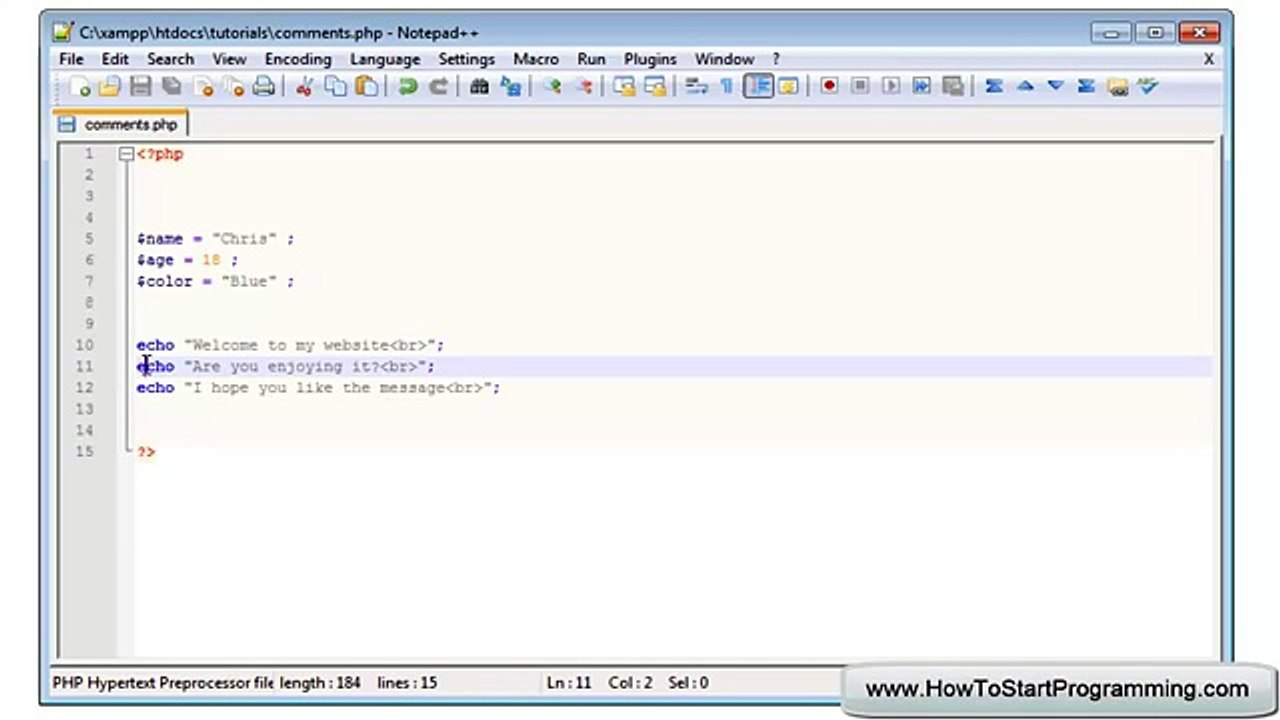Screen dimensions: 1280x720
Task: Click the "Welcome to my website" echo line
Action: (x=290, y=345)
